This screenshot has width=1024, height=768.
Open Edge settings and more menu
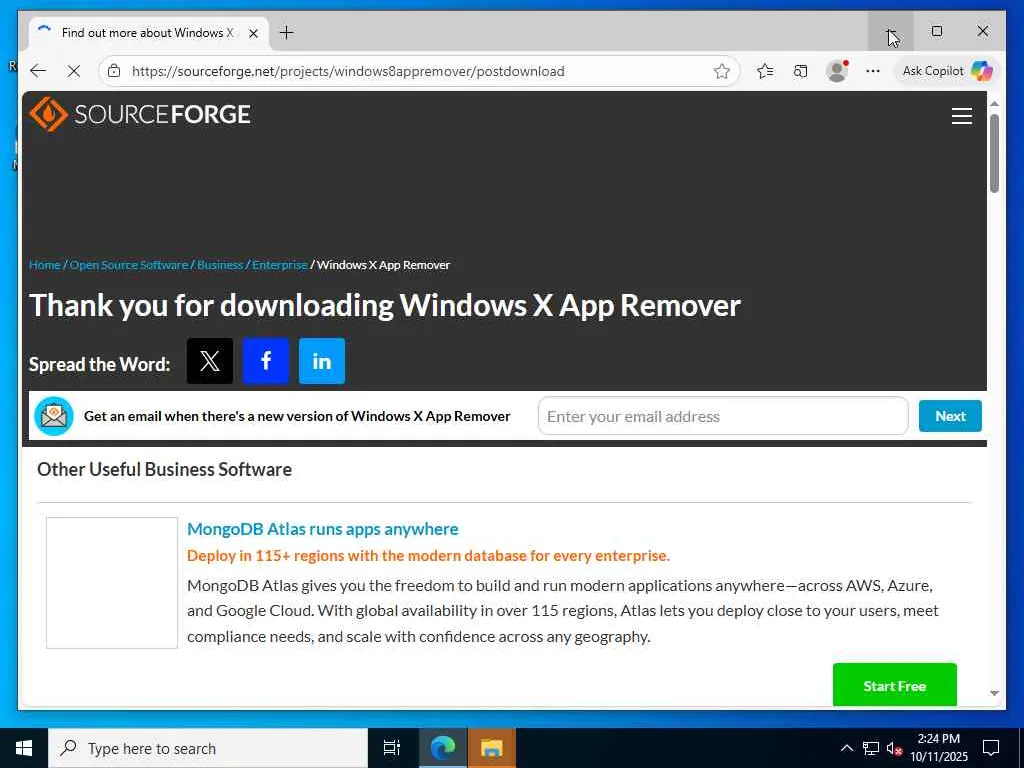click(x=872, y=71)
